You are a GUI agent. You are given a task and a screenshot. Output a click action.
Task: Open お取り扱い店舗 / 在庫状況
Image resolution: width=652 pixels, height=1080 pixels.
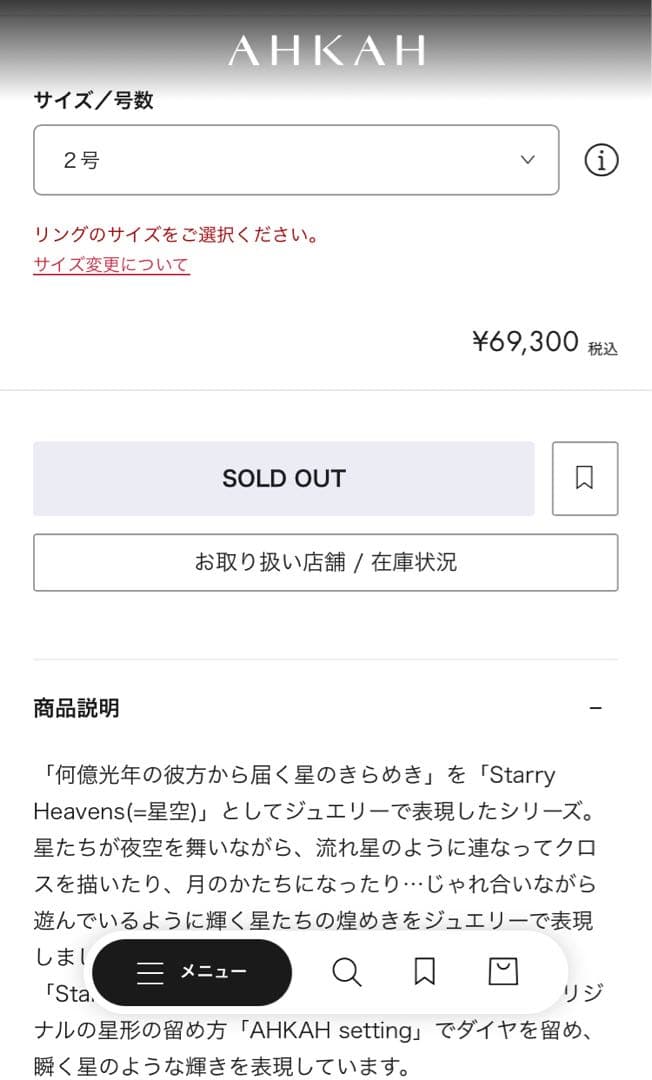click(326, 562)
